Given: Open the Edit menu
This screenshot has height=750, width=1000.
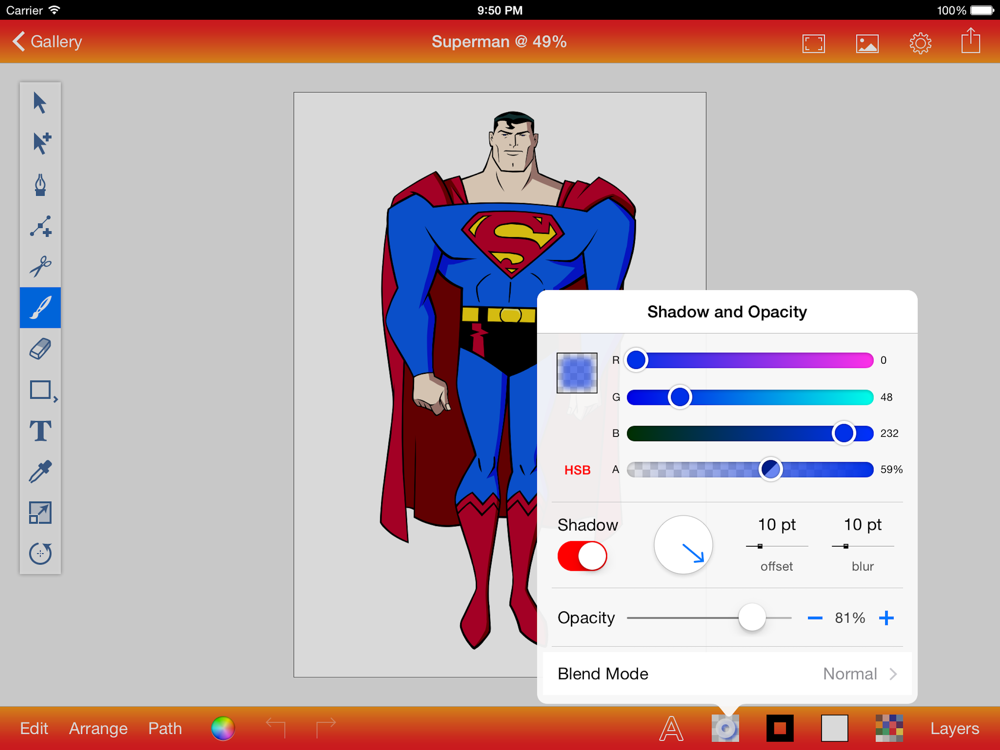Looking at the screenshot, I should pyautogui.click(x=34, y=728).
